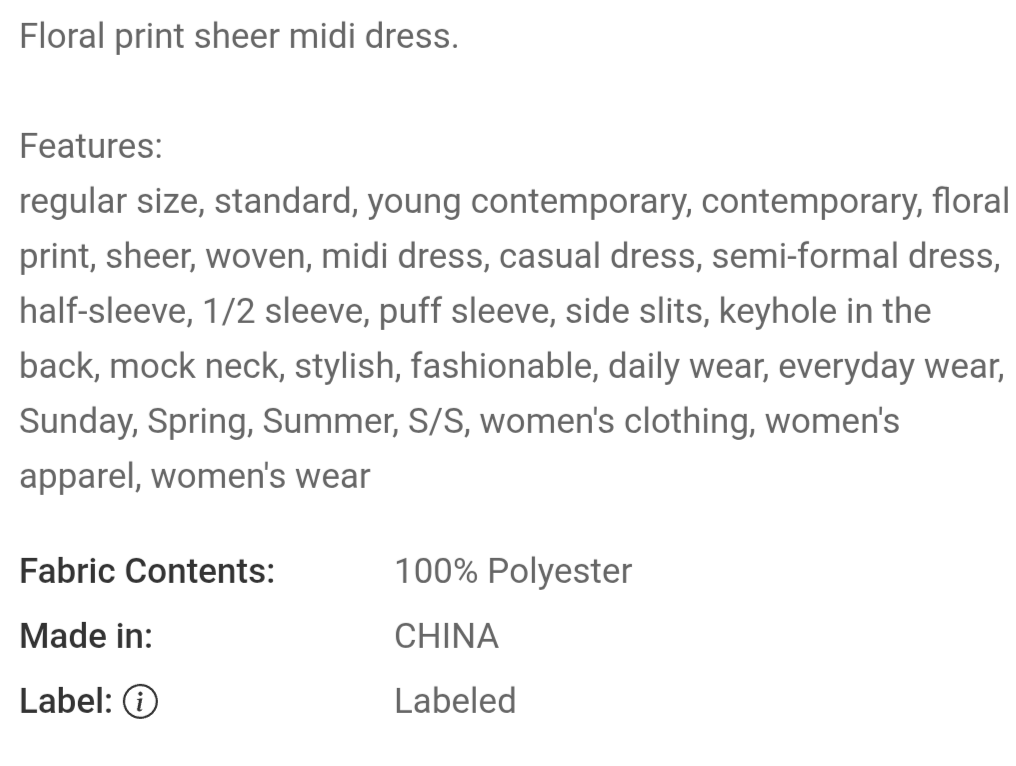This screenshot has height=766, width=1016.
Task: Click the CHINA value text
Action: [x=446, y=636]
